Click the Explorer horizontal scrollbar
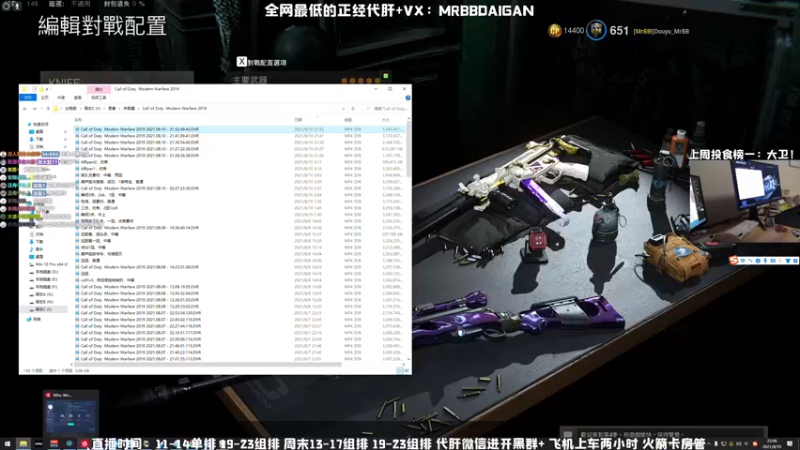The height and width of the screenshot is (450, 800). point(208,364)
